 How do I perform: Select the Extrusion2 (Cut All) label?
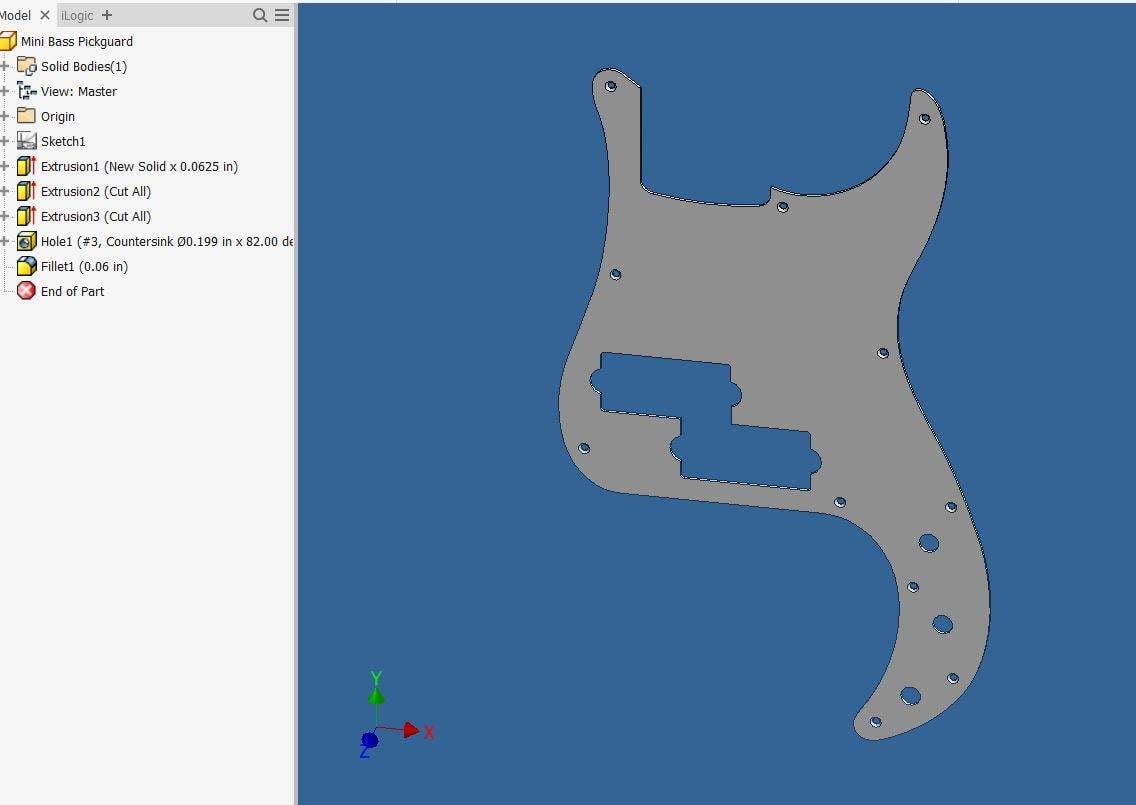click(96, 191)
